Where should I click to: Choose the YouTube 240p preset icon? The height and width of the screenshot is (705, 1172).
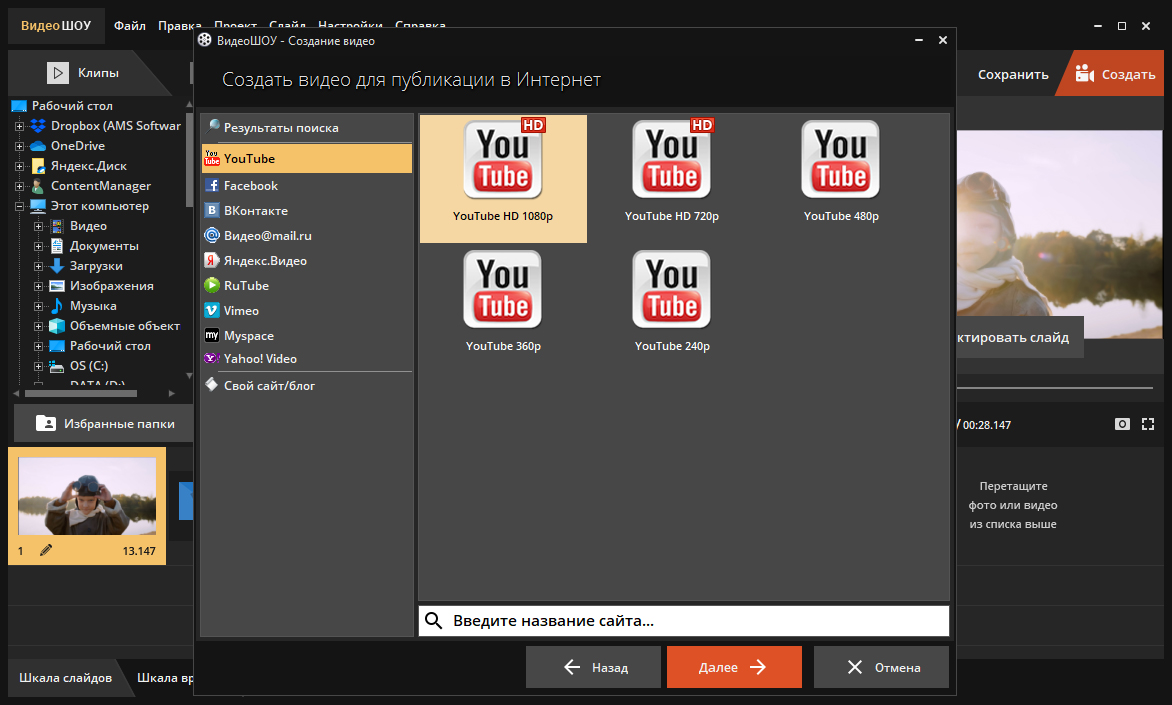[x=672, y=289]
